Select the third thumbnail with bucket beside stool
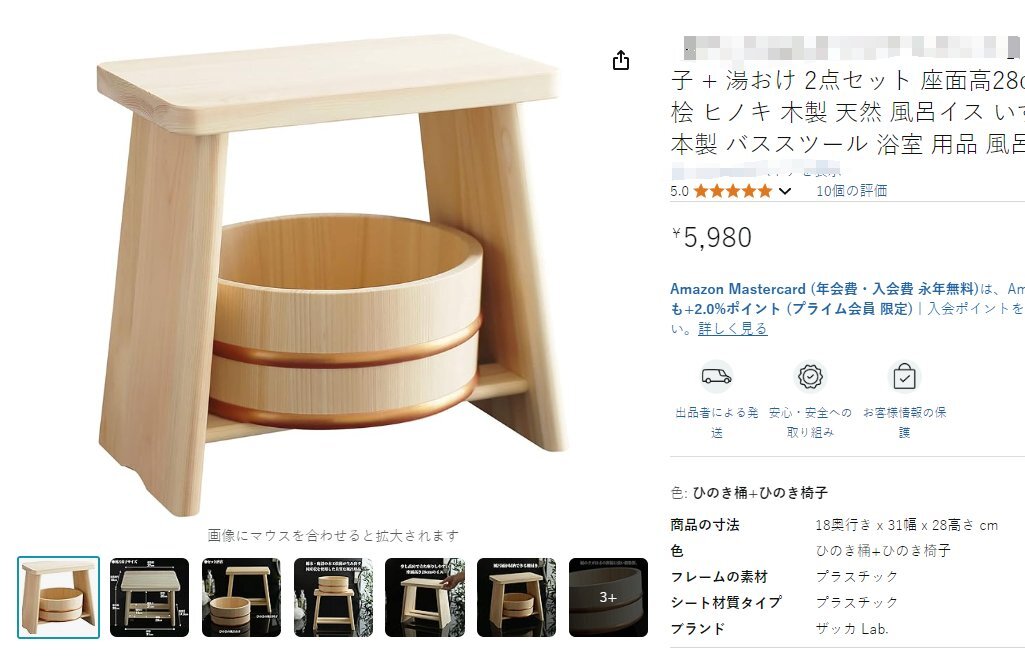 click(x=241, y=597)
